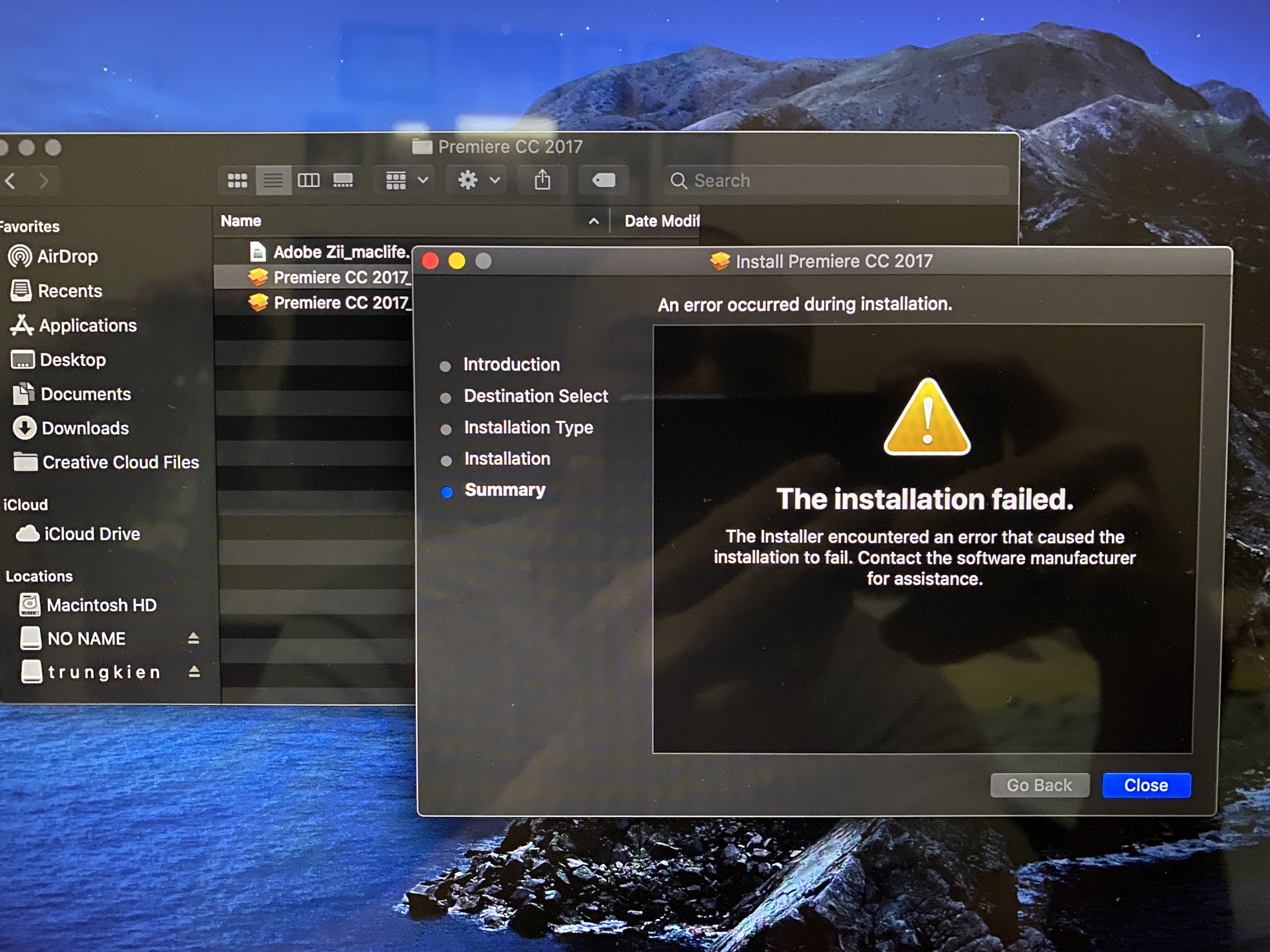The height and width of the screenshot is (952, 1270).
Task: Sort by the Name column header
Action: point(241,221)
